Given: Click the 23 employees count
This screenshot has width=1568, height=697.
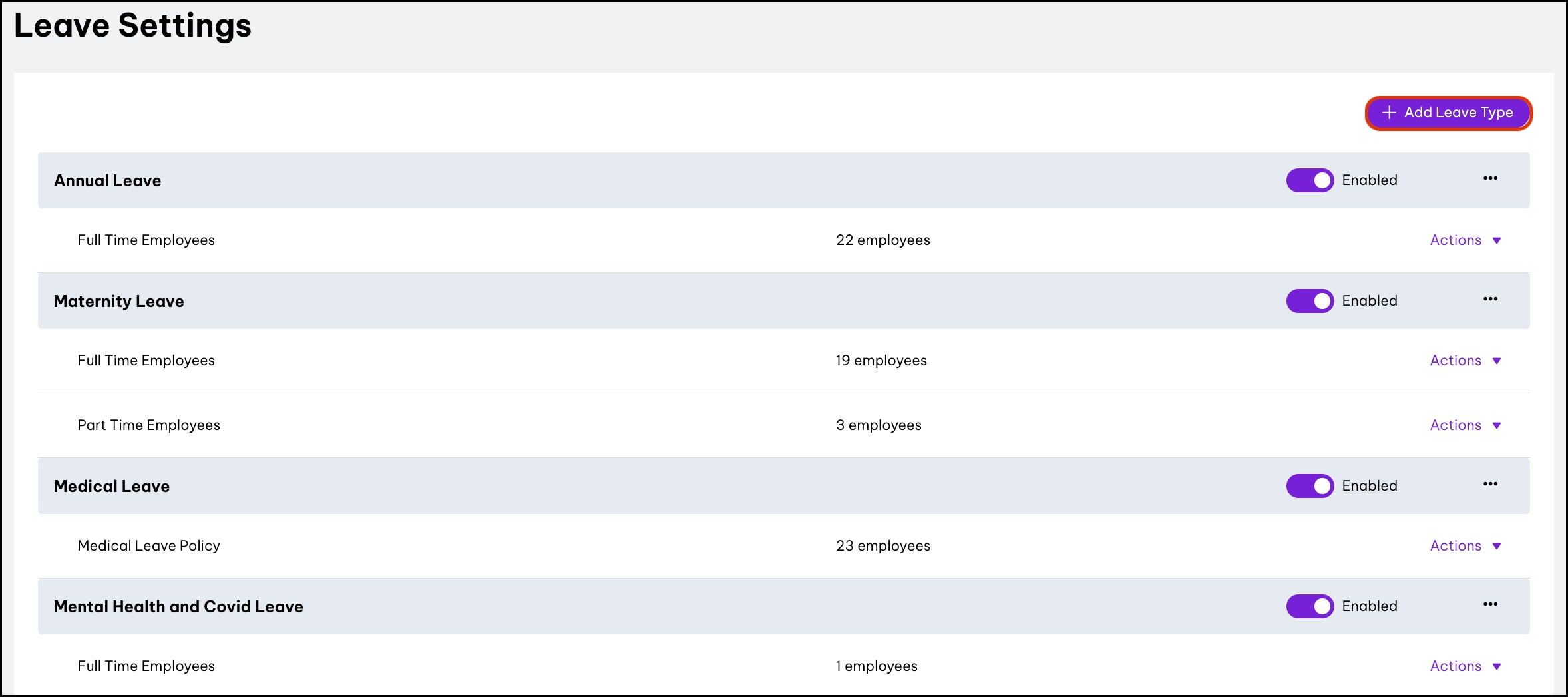Looking at the screenshot, I should point(882,546).
